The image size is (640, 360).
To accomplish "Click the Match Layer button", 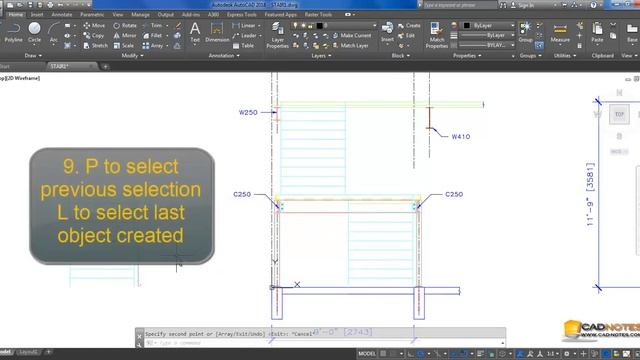I will [x=350, y=46].
